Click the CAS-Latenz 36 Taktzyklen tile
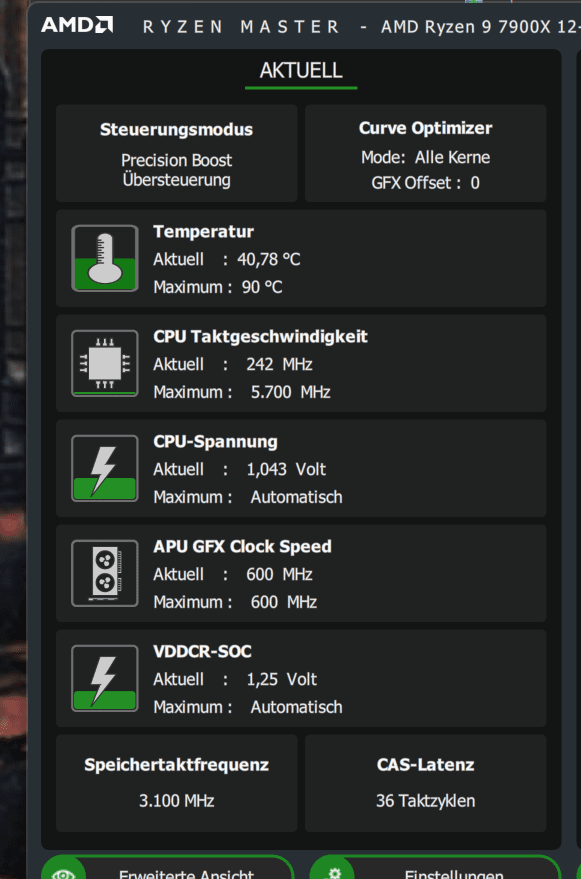The height and width of the screenshot is (879, 581). (x=426, y=783)
